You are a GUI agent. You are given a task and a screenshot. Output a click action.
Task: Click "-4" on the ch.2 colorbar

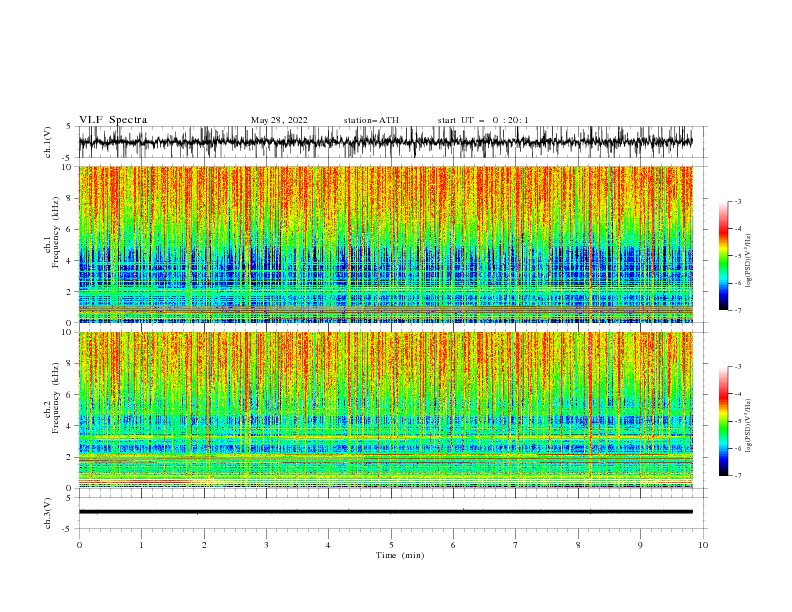point(737,394)
